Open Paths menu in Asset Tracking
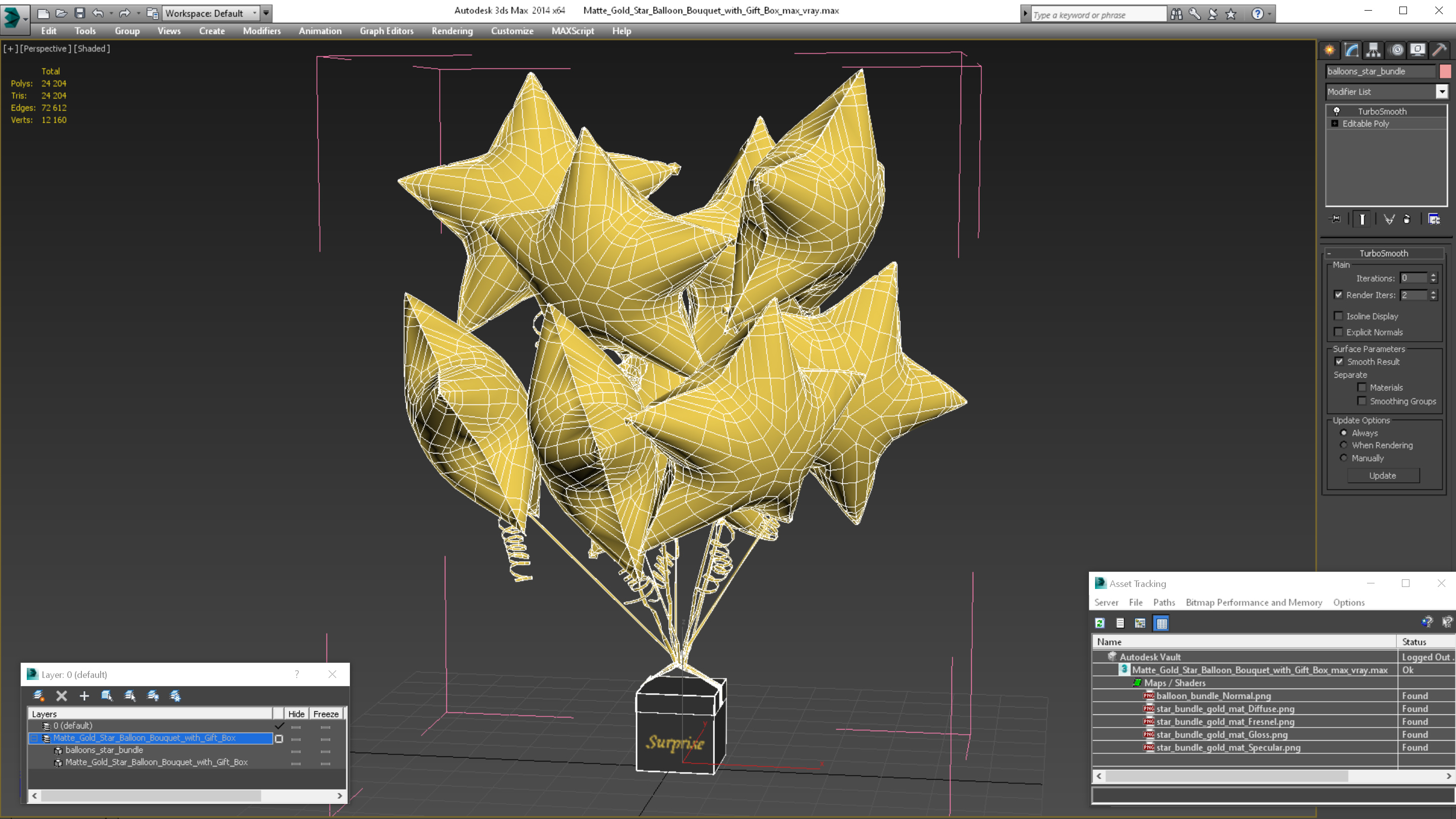Viewport: 1456px width, 819px height. (x=1164, y=603)
